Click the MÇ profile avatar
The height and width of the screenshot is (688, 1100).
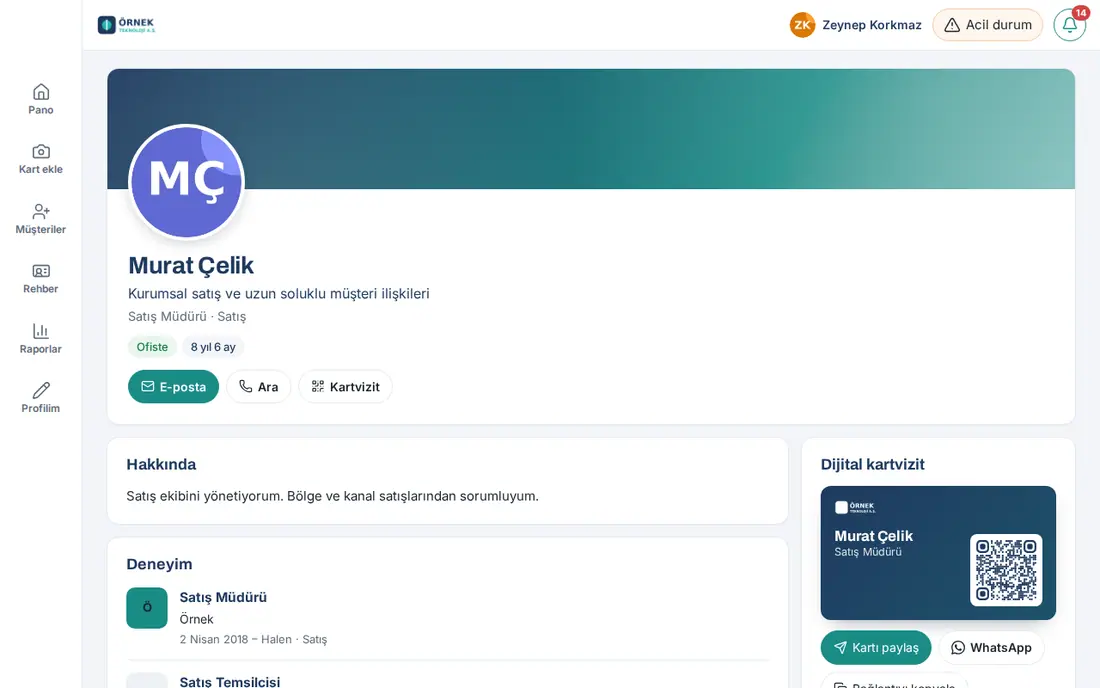pyautogui.click(x=187, y=182)
